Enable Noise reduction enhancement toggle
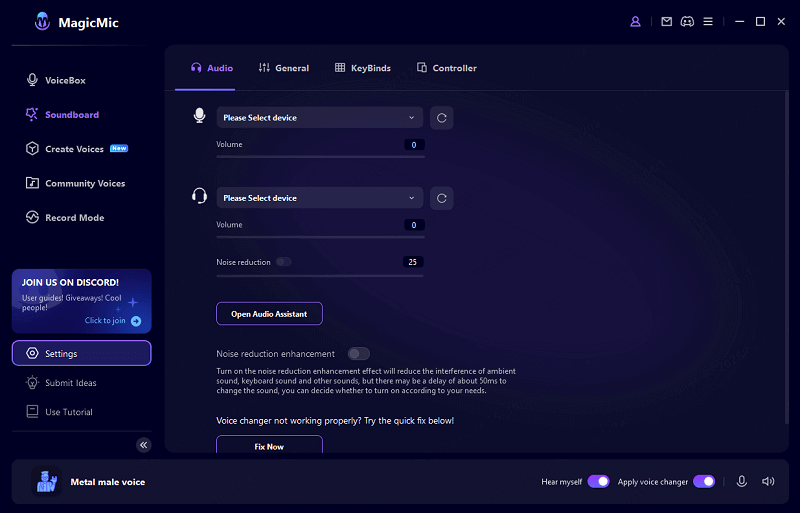The width and height of the screenshot is (800, 513). click(x=358, y=354)
